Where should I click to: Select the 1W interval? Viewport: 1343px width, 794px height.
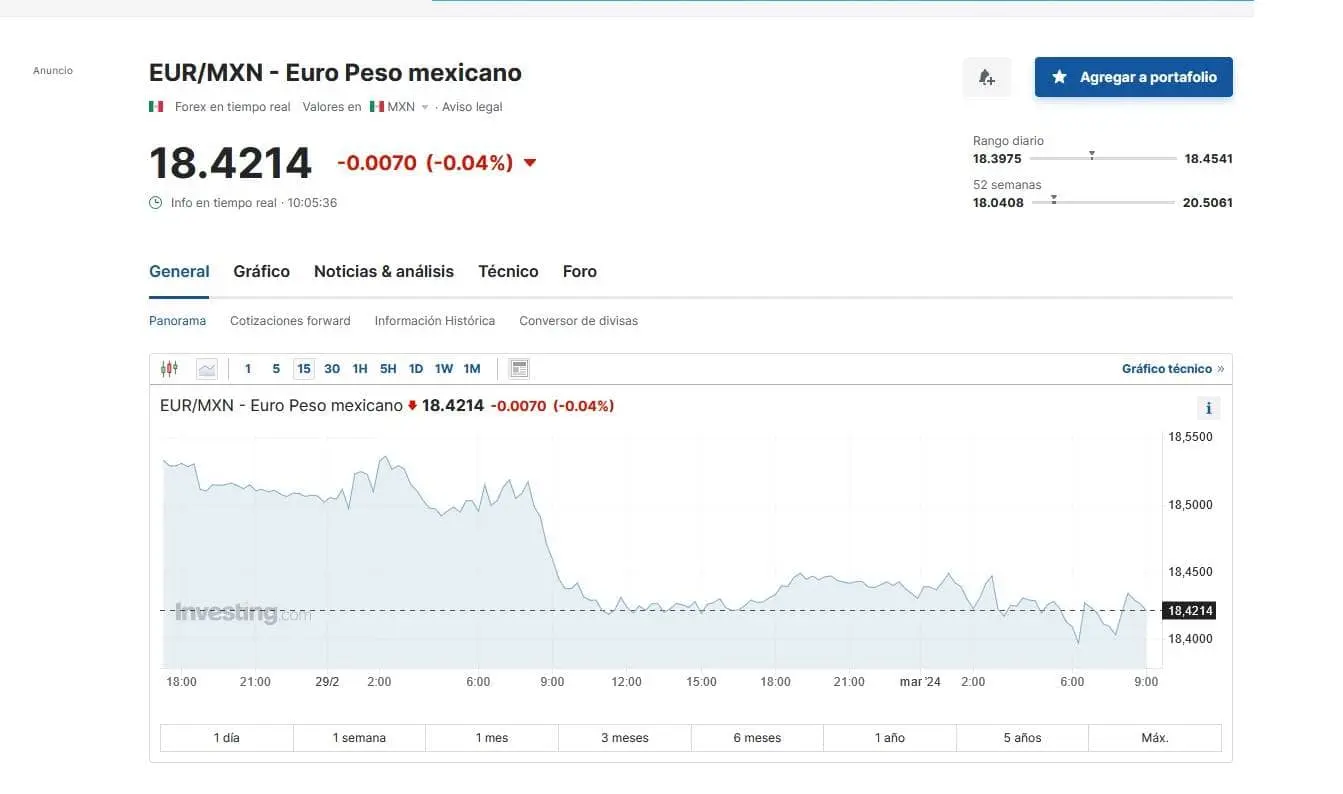[444, 369]
